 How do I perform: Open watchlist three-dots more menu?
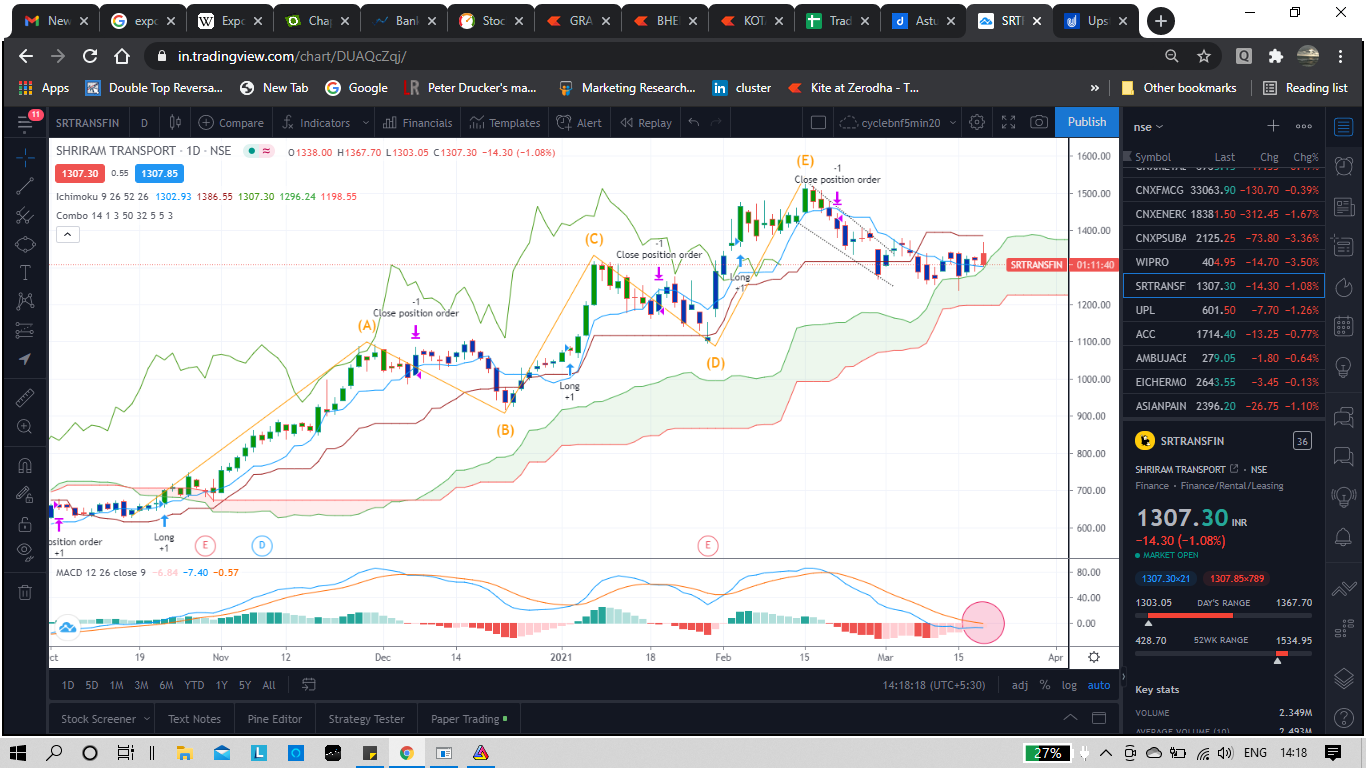[1303, 126]
